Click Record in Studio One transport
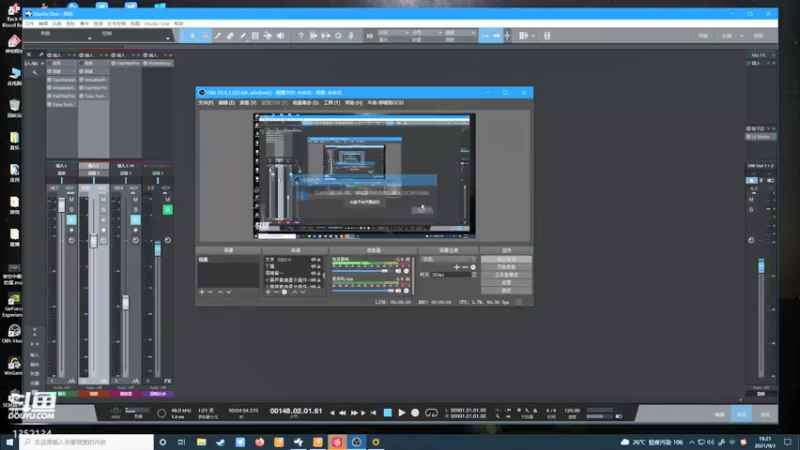Image resolution: width=800 pixels, height=450 pixels. tap(415, 412)
